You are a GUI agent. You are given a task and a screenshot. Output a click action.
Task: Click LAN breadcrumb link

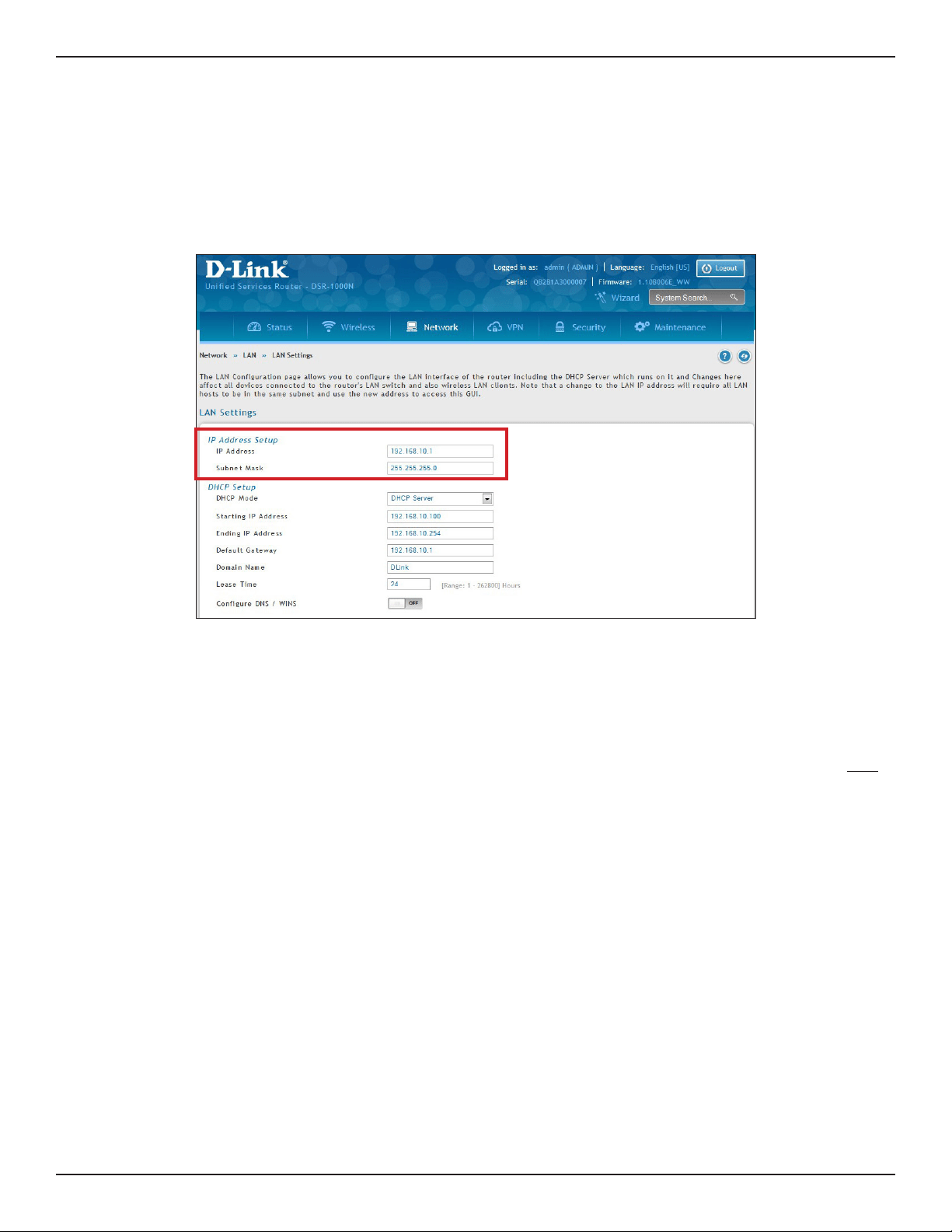point(249,355)
